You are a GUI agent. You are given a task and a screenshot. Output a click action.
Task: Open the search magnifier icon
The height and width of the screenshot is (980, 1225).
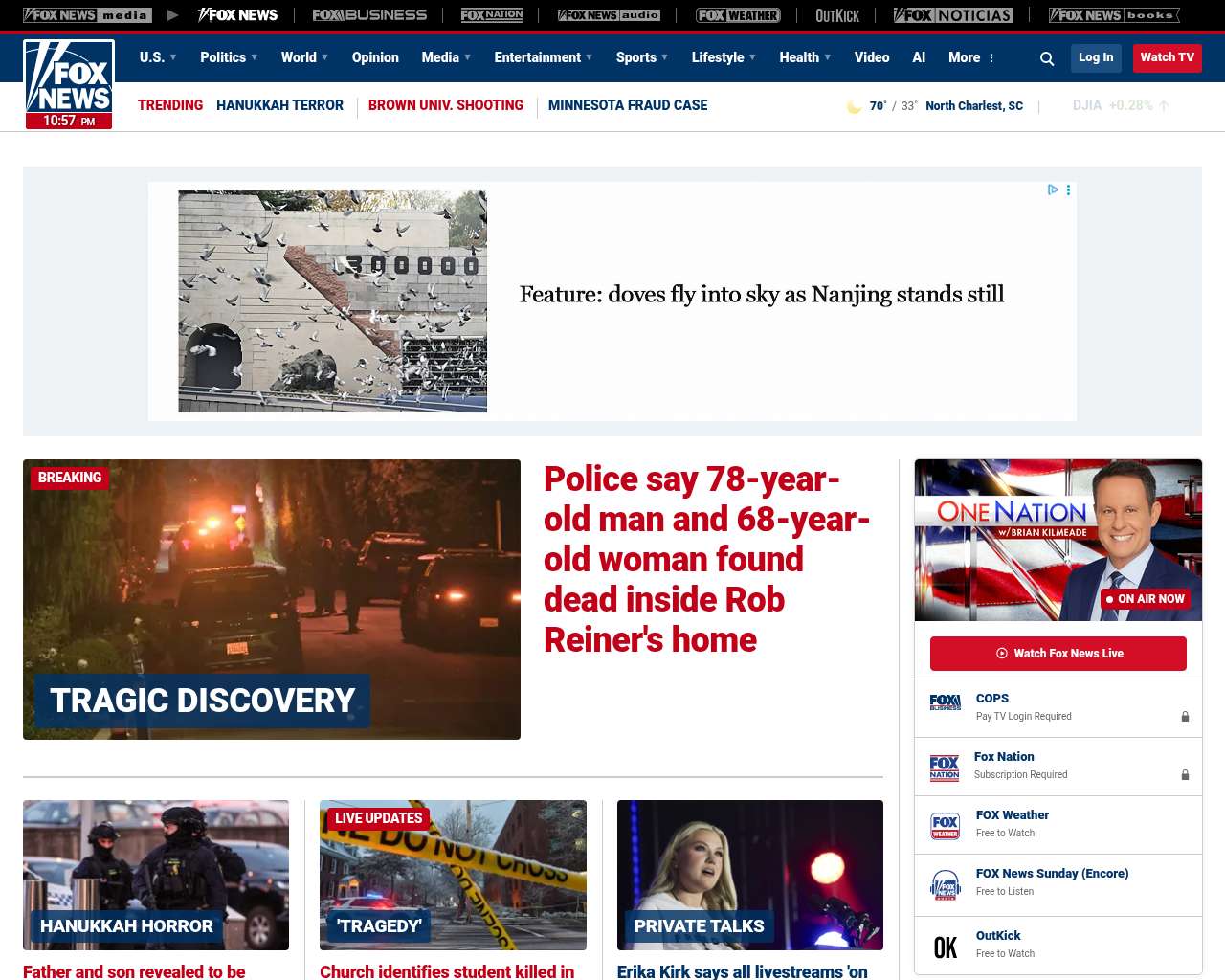[1047, 58]
